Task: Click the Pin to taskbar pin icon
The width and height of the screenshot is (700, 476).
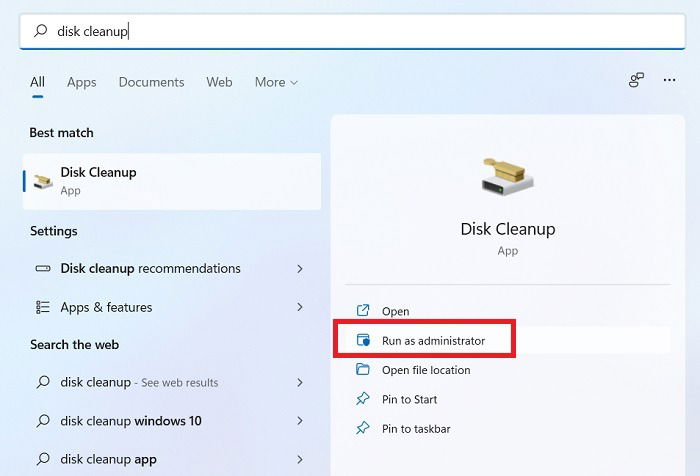Action: (362, 428)
